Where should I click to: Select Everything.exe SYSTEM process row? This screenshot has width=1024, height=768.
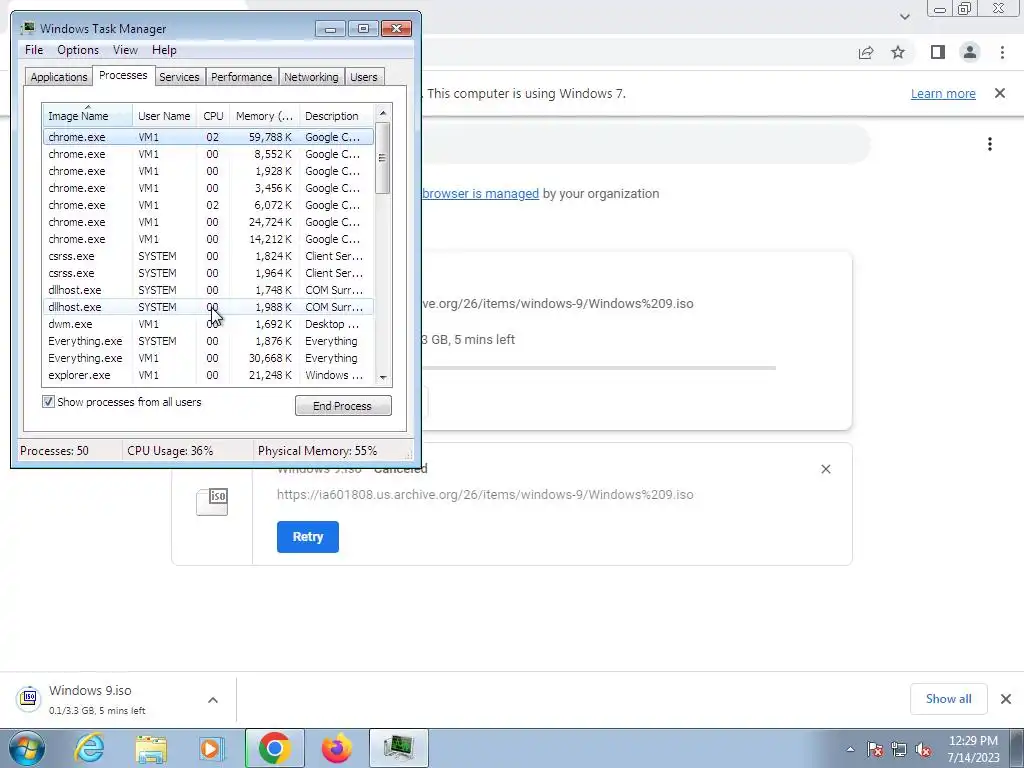point(208,341)
